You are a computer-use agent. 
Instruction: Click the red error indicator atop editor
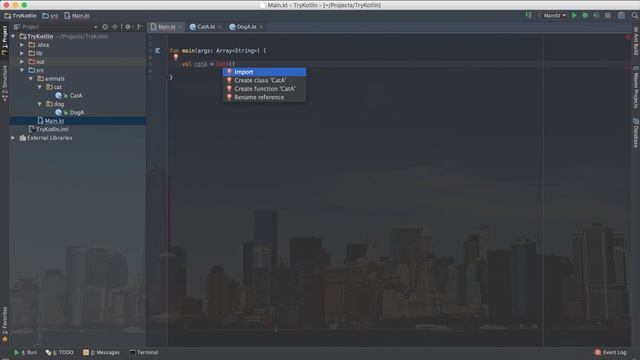click(x=628, y=37)
